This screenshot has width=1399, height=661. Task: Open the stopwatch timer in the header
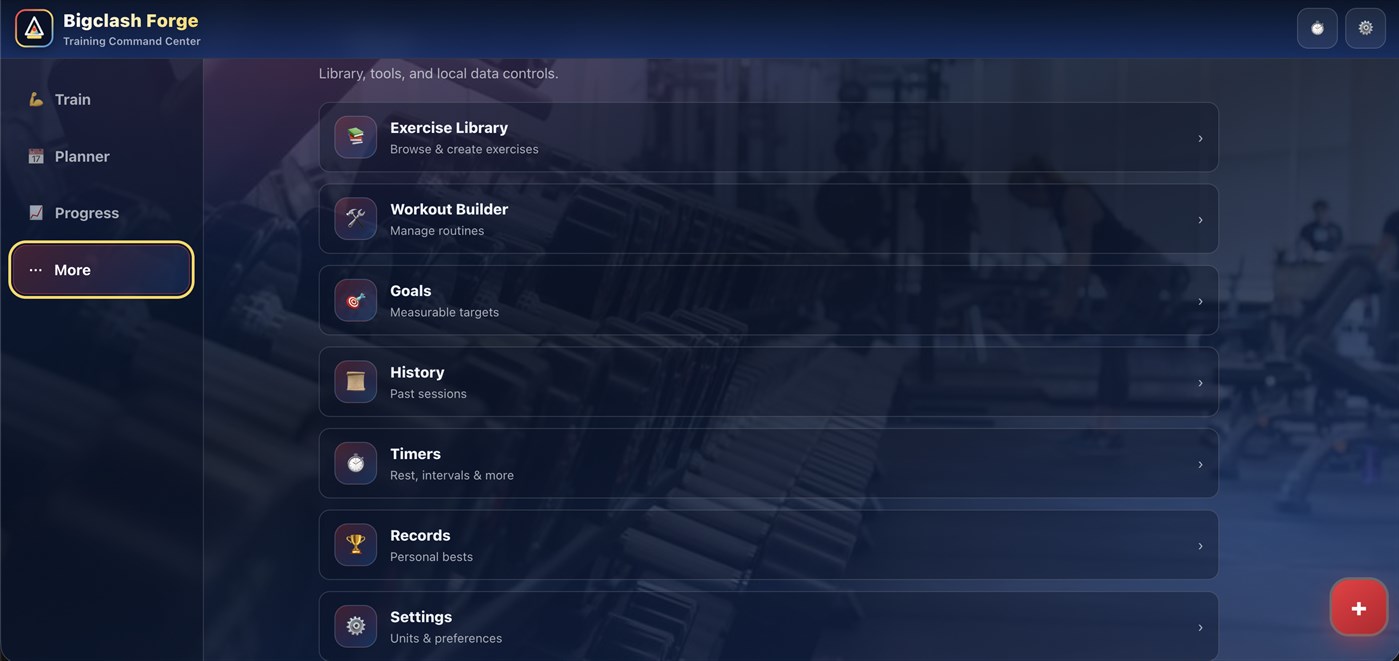[1317, 28]
